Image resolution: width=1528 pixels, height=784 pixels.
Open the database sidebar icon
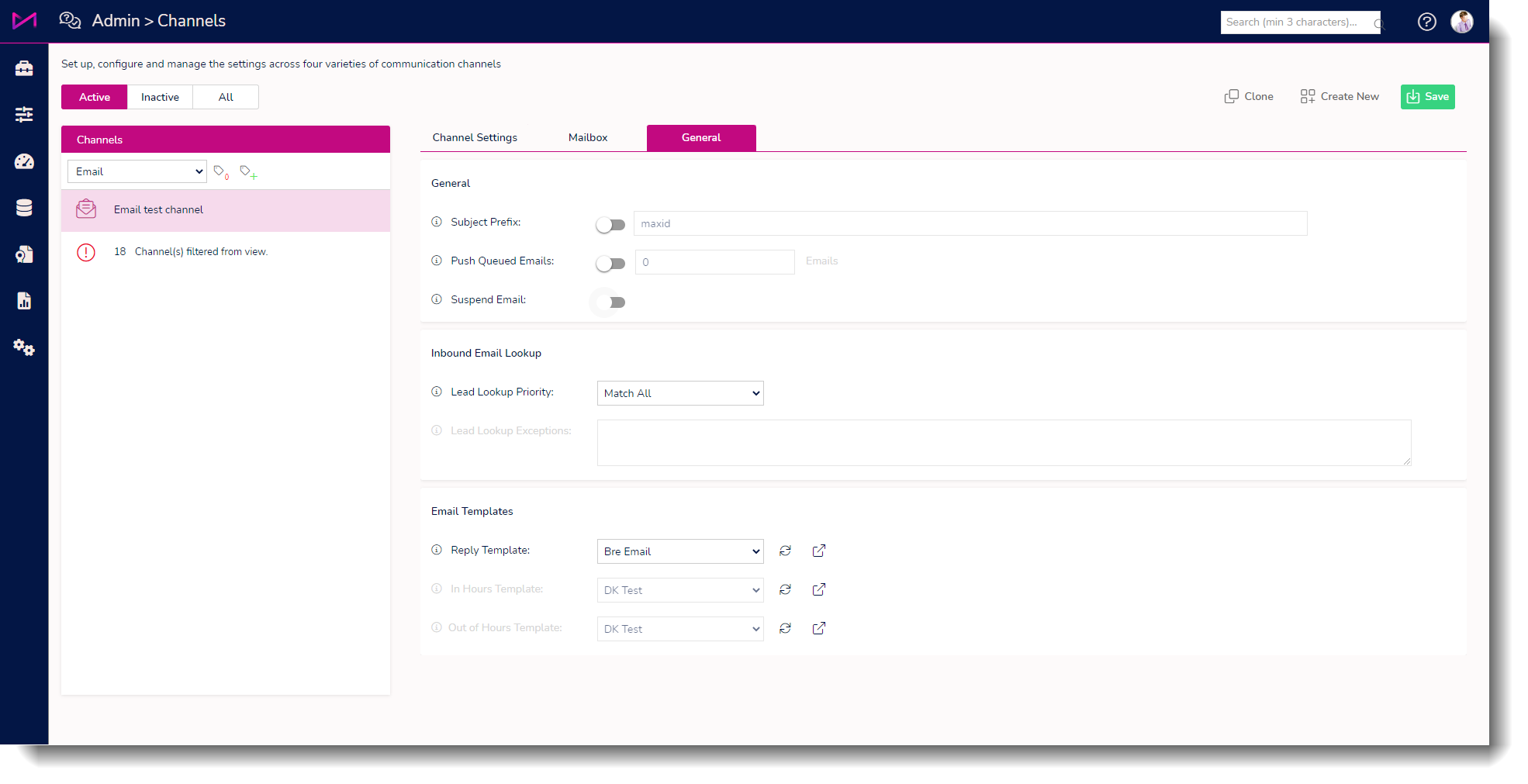click(24, 208)
